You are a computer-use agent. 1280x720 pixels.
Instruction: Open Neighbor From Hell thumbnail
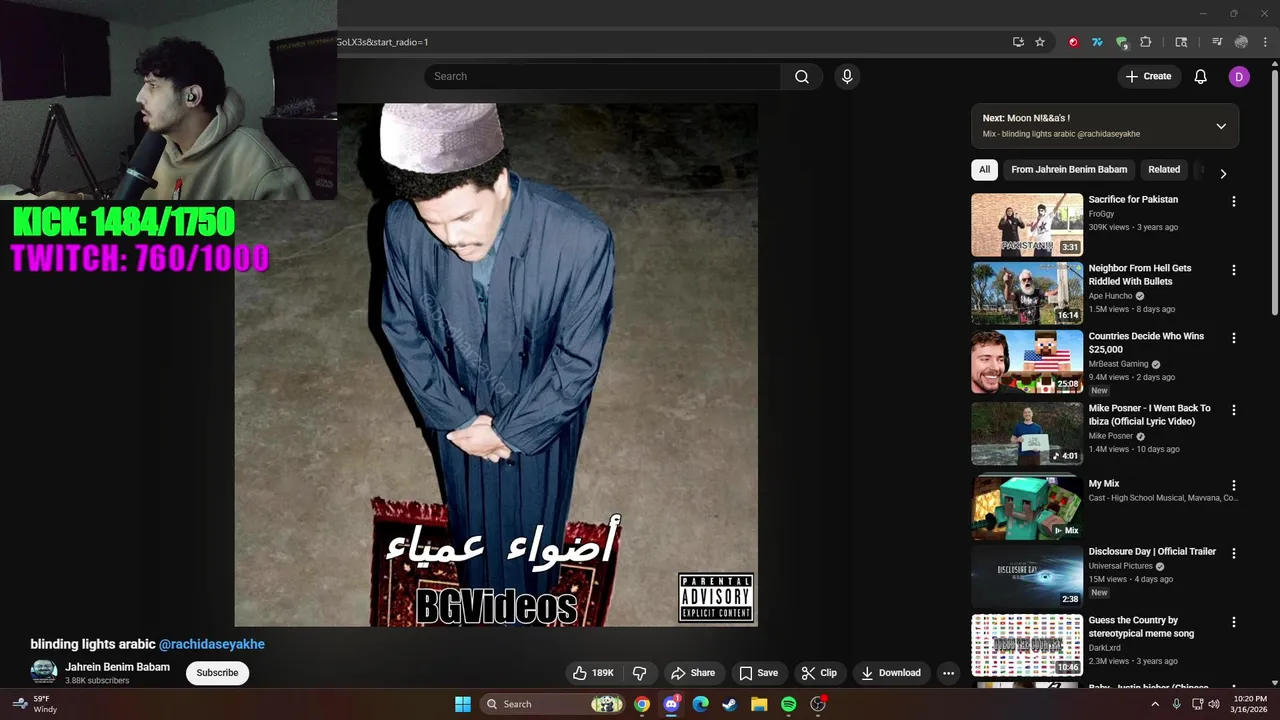point(1027,294)
